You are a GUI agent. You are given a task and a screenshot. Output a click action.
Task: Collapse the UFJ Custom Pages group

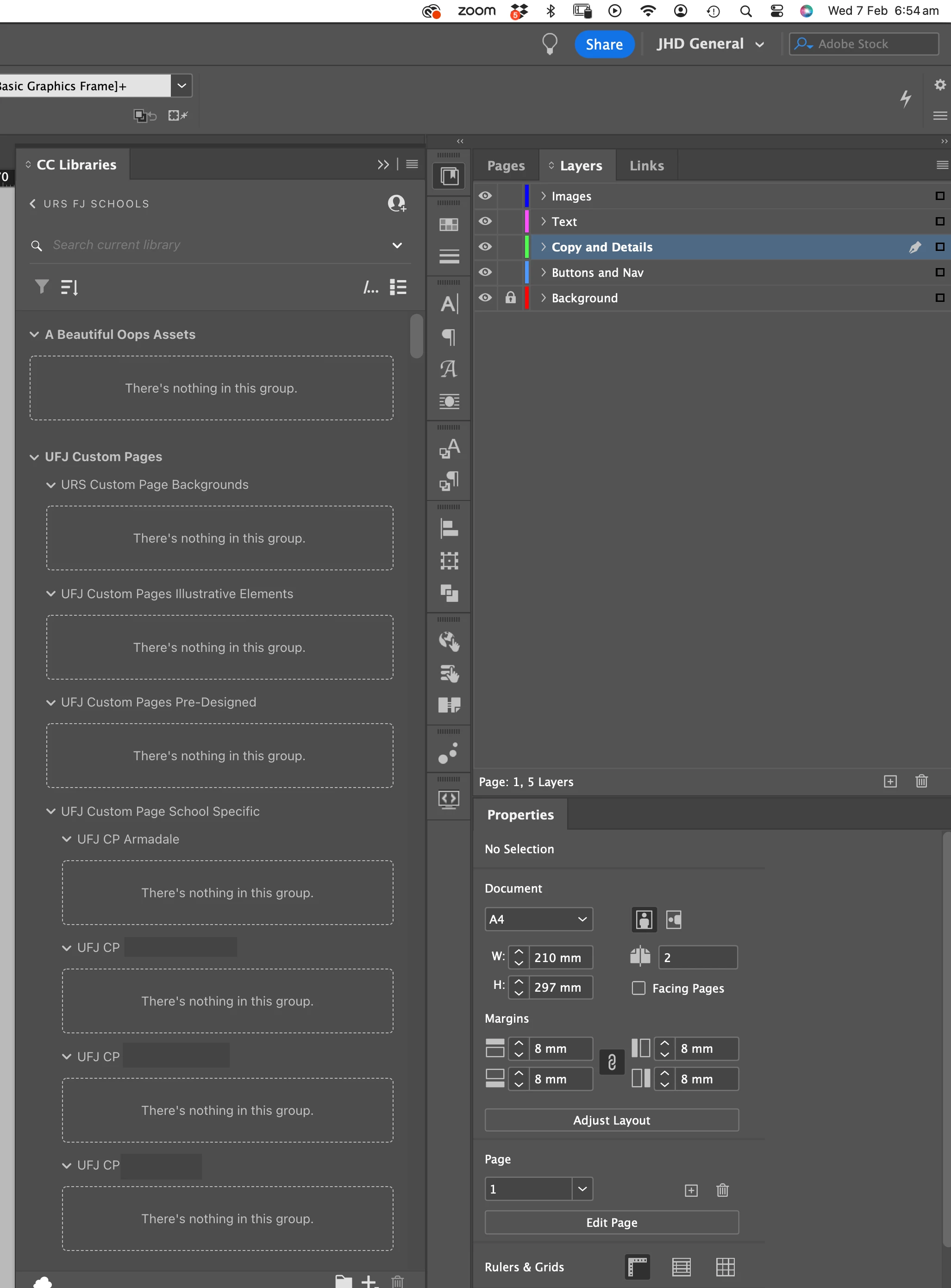pos(35,457)
